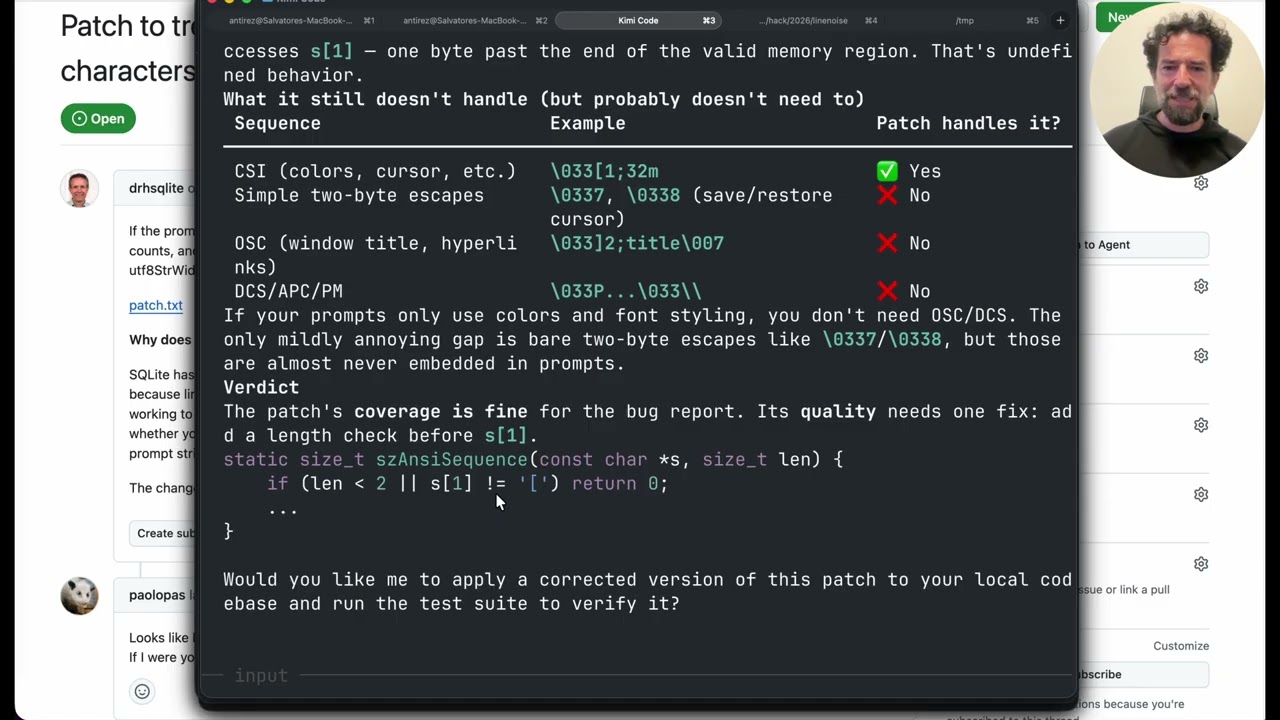
Task: Switch to the /tmp terminal tab
Action: tap(965, 20)
